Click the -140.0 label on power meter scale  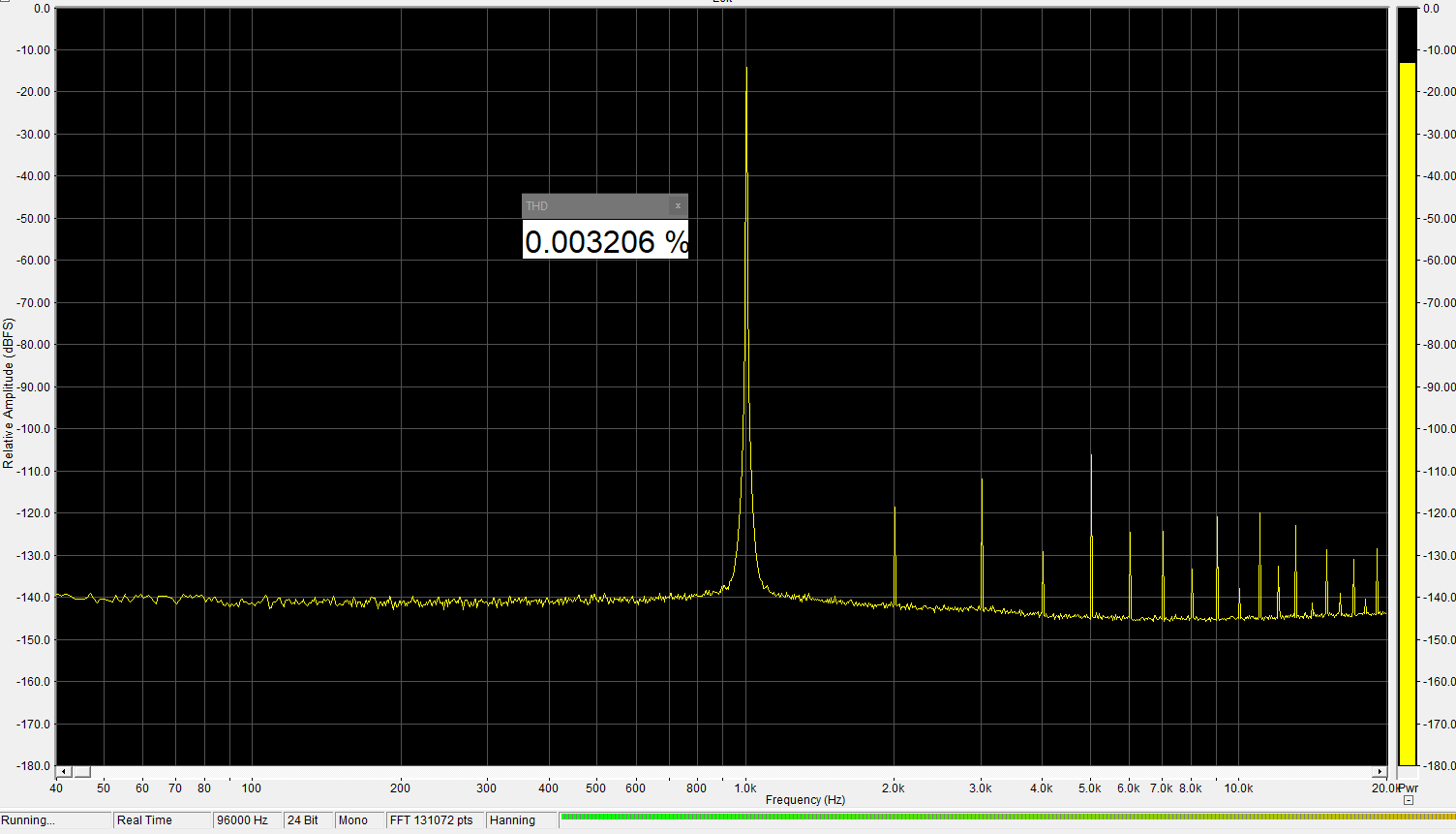1438,598
